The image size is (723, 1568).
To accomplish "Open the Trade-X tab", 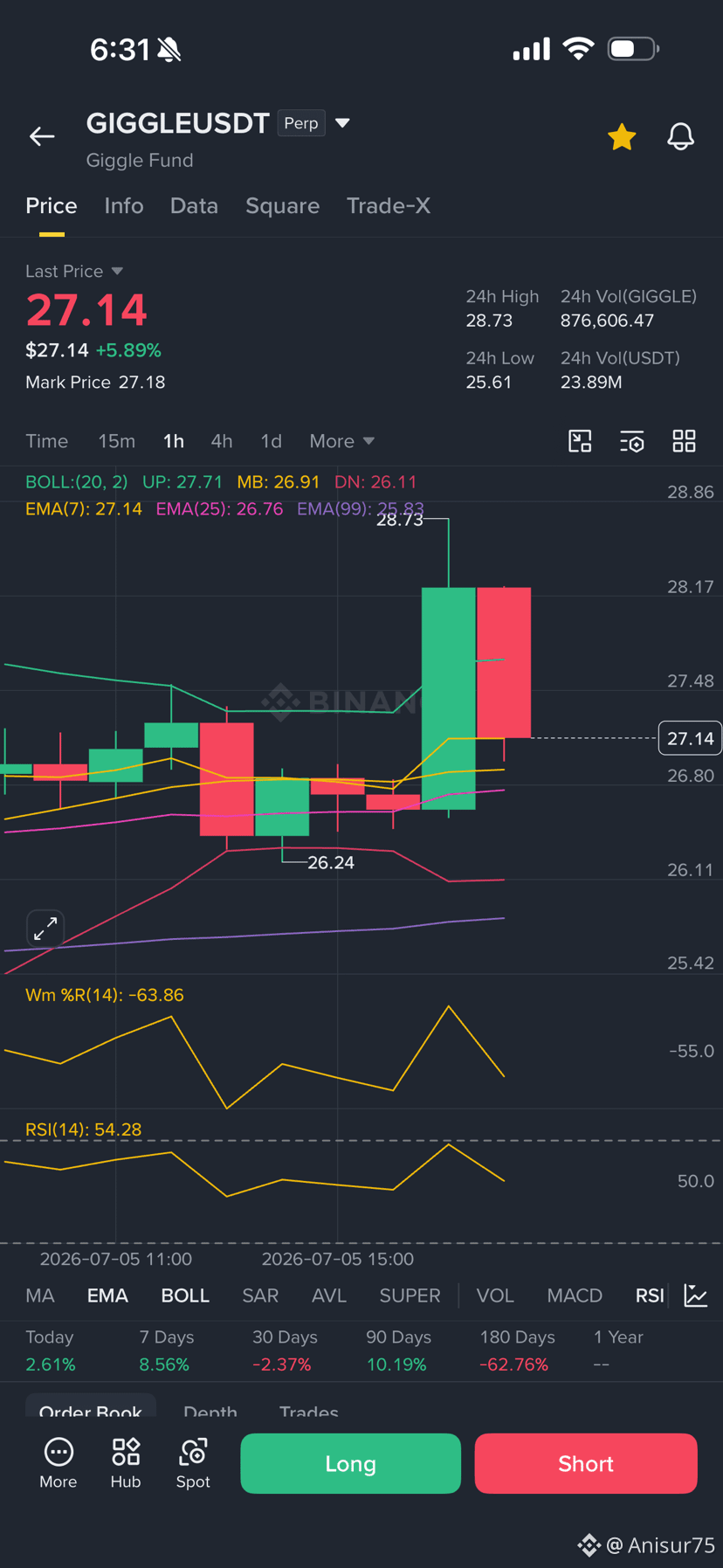I will click(x=388, y=206).
